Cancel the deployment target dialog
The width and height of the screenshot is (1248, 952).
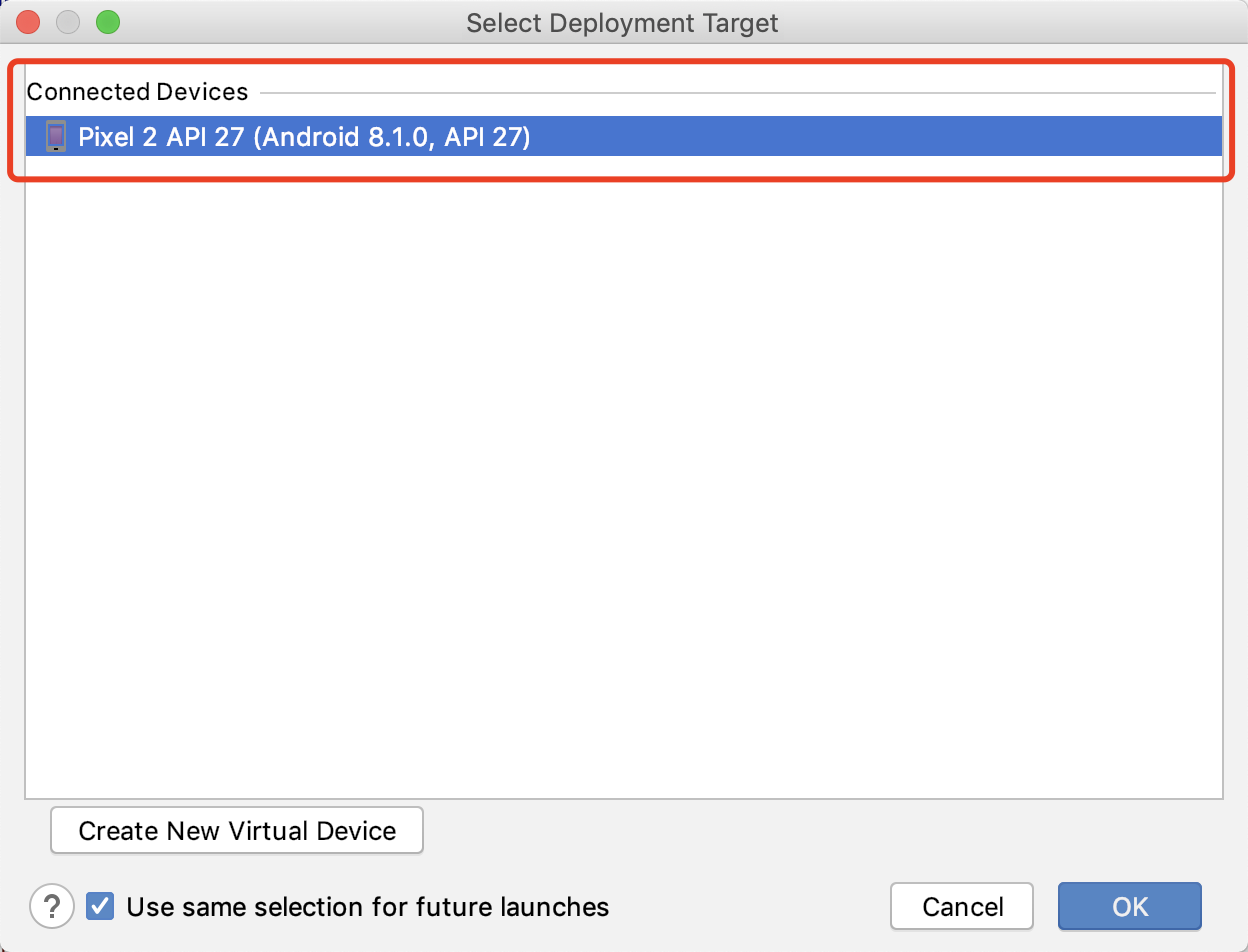(961, 906)
